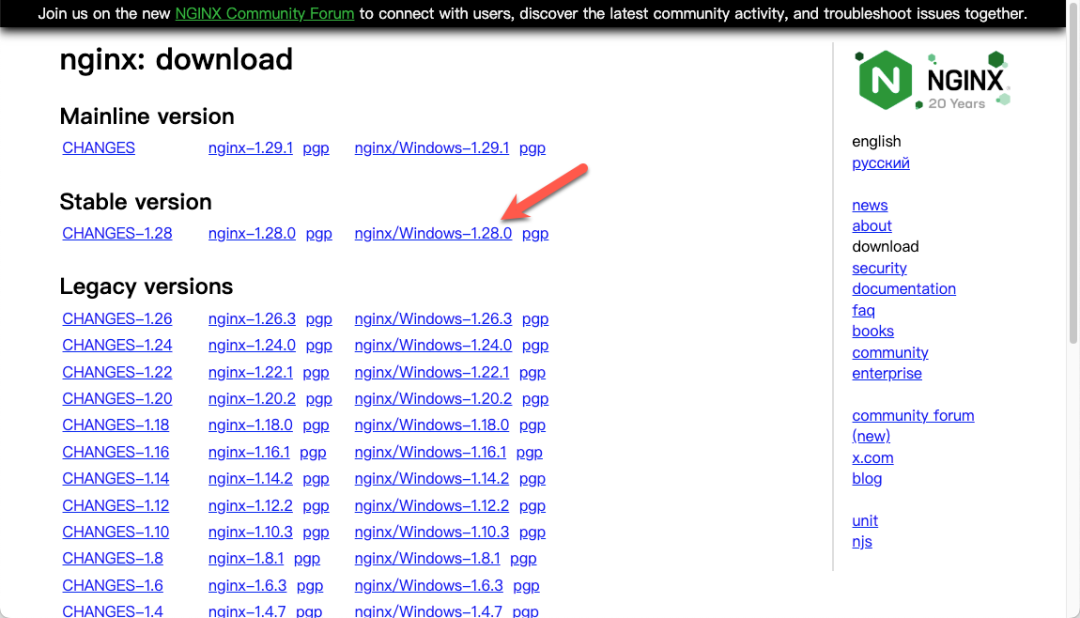1080x618 pixels.
Task: Open CHANGES-1.28 changelog
Action: click(117, 233)
